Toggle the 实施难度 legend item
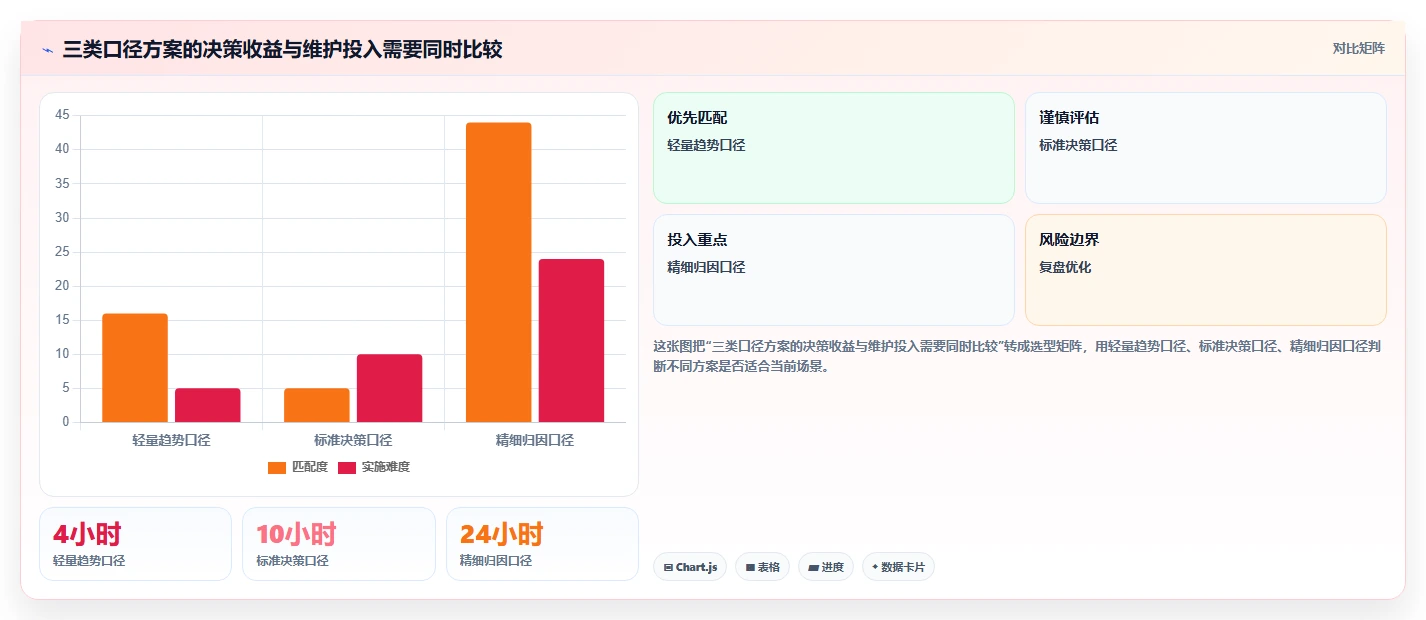The width and height of the screenshot is (1426, 620). point(374,467)
